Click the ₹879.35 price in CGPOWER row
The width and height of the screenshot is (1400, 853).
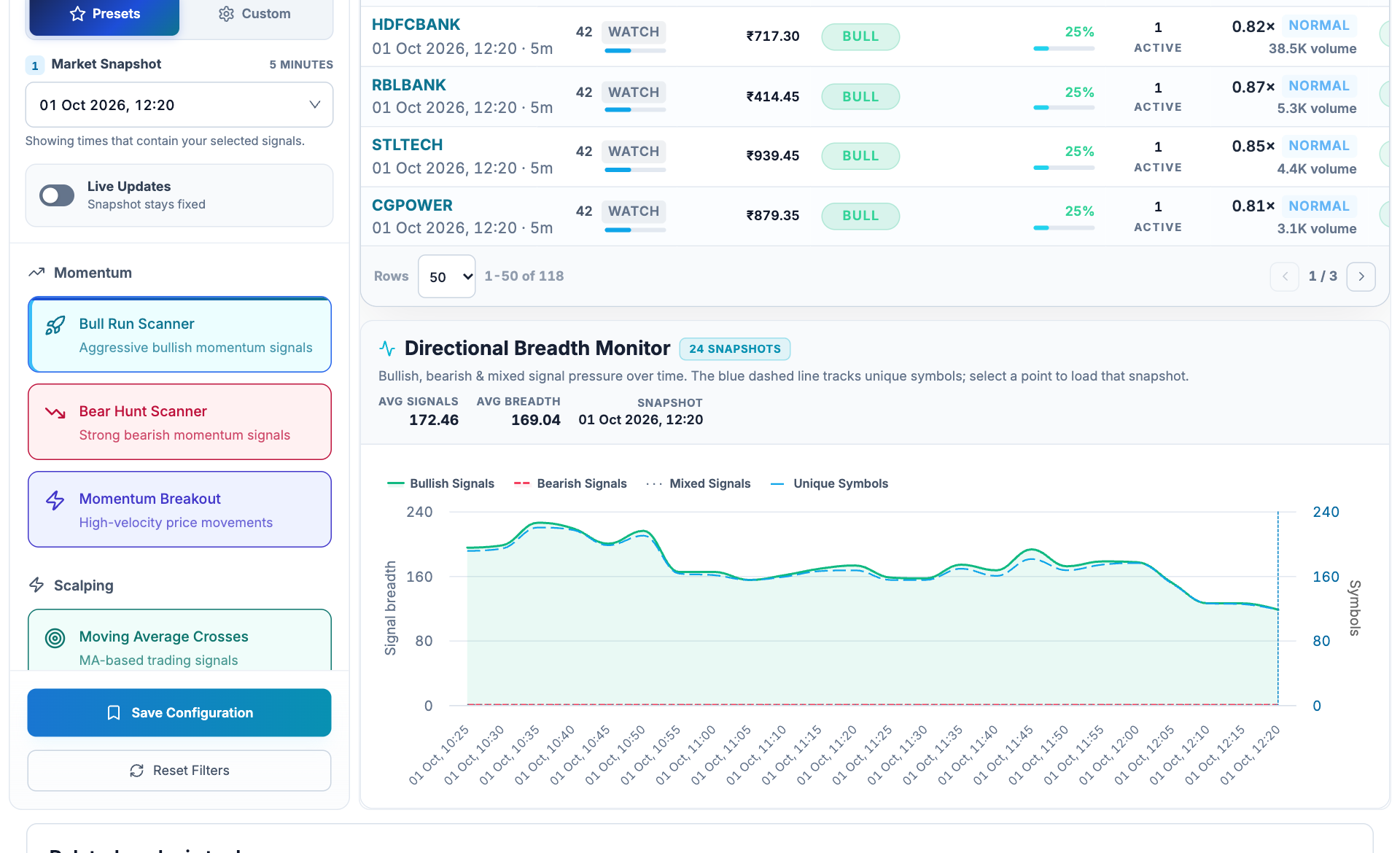pos(772,216)
